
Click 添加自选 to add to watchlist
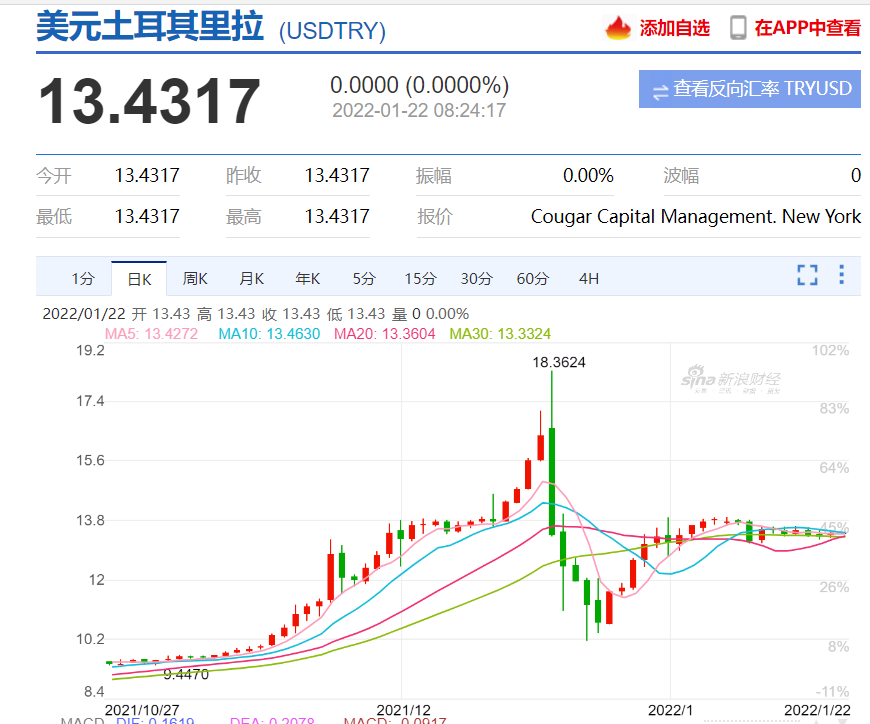674,28
